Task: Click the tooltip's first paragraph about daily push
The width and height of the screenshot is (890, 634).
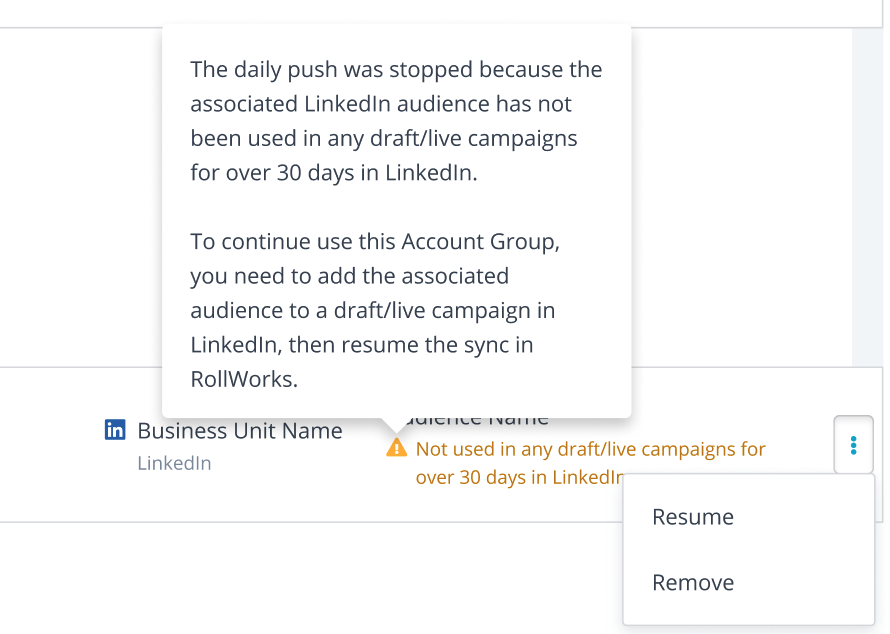Action: (396, 121)
